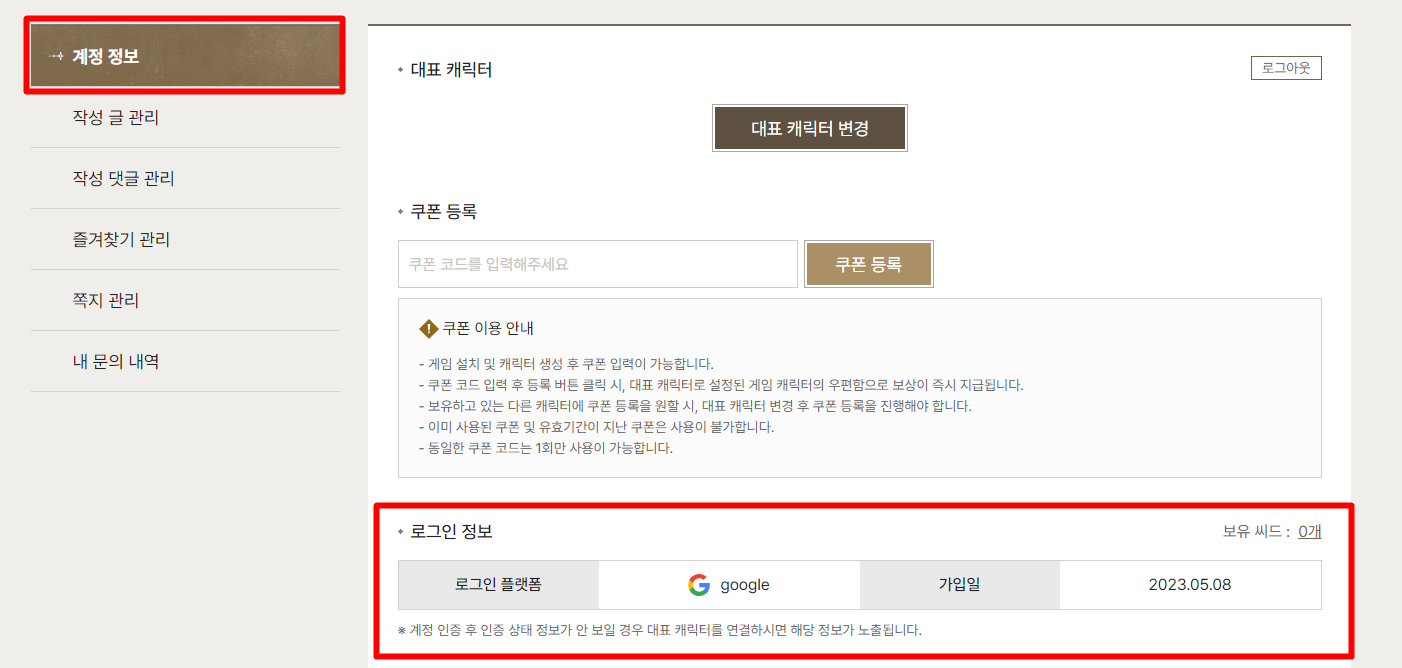The image size is (1402, 668).
Task: Click the footnote starting 계정 인증 후
Action: tap(660, 630)
